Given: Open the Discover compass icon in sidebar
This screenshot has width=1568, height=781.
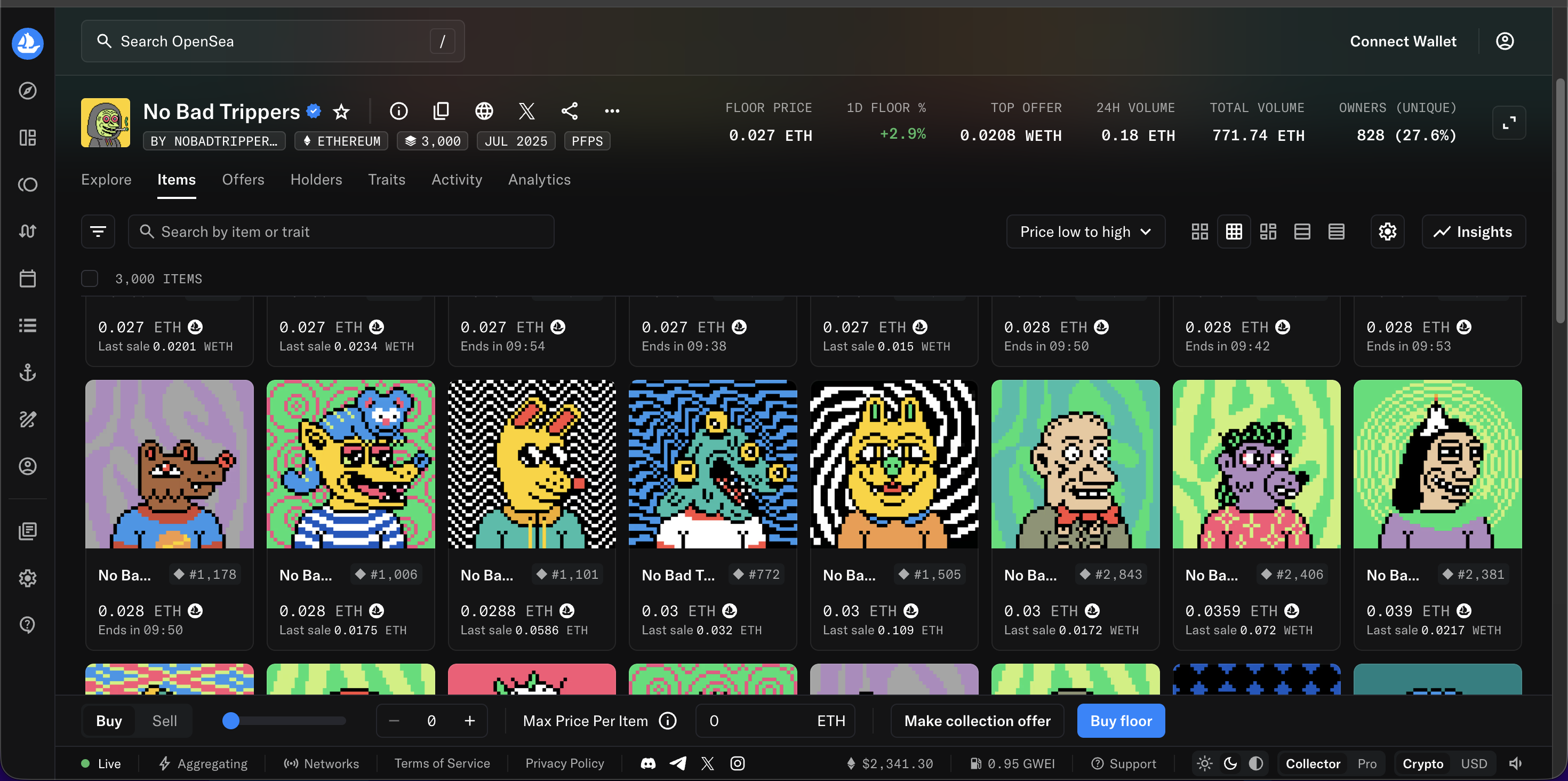Looking at the screenshot, I should coord(27,91).
